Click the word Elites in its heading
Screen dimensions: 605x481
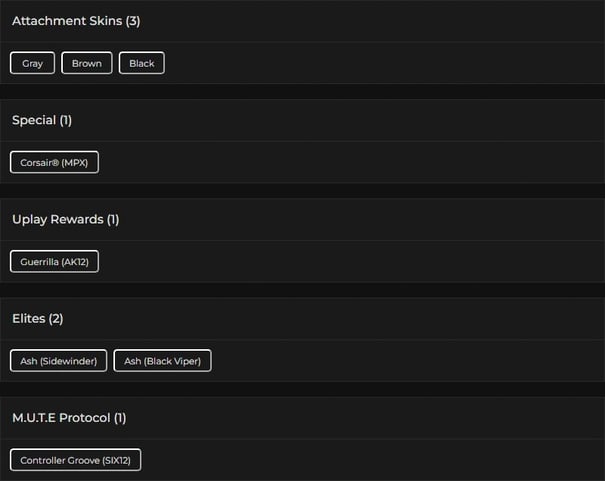[x=28, y=318]
